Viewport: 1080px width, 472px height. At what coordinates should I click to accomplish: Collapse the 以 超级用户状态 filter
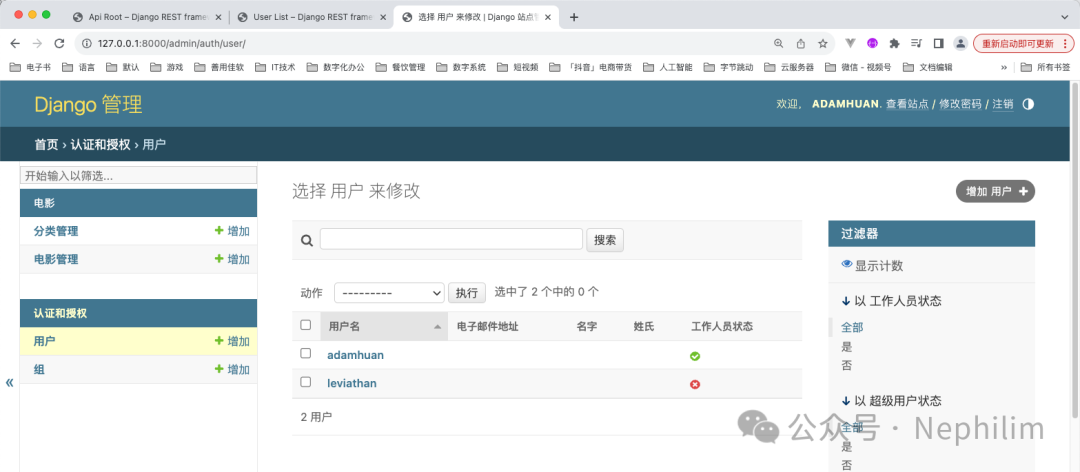tap(891, 401)
